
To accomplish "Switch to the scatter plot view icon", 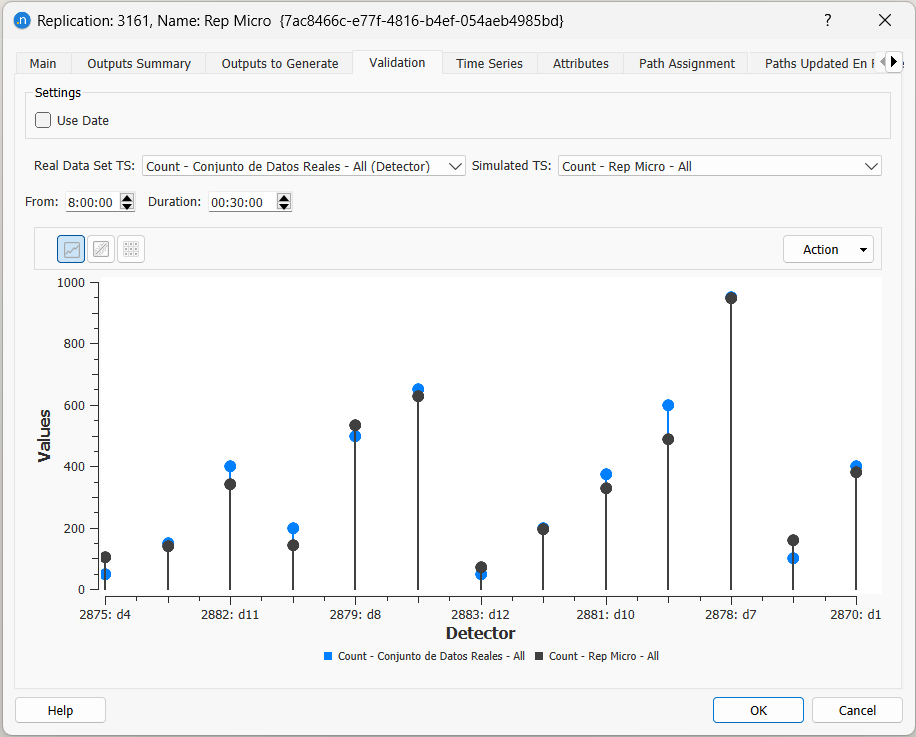I will (101, 248).
